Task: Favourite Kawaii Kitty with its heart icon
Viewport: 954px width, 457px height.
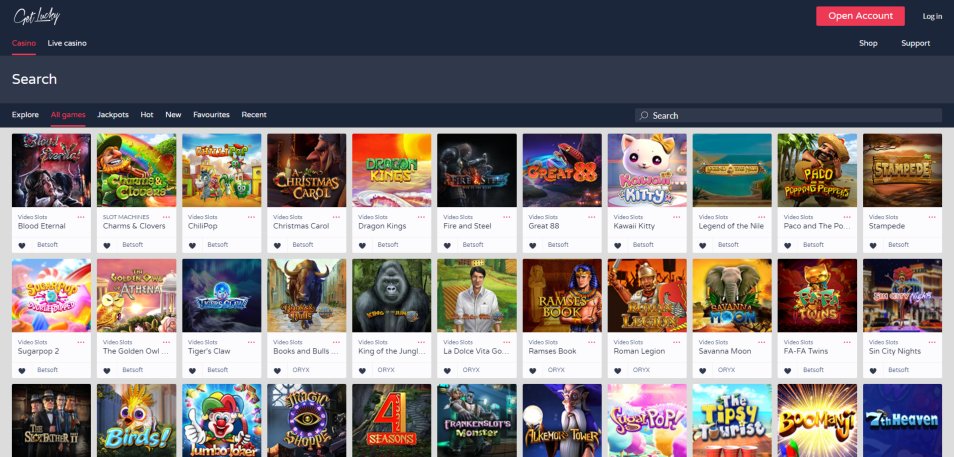Action: point(618,245)
